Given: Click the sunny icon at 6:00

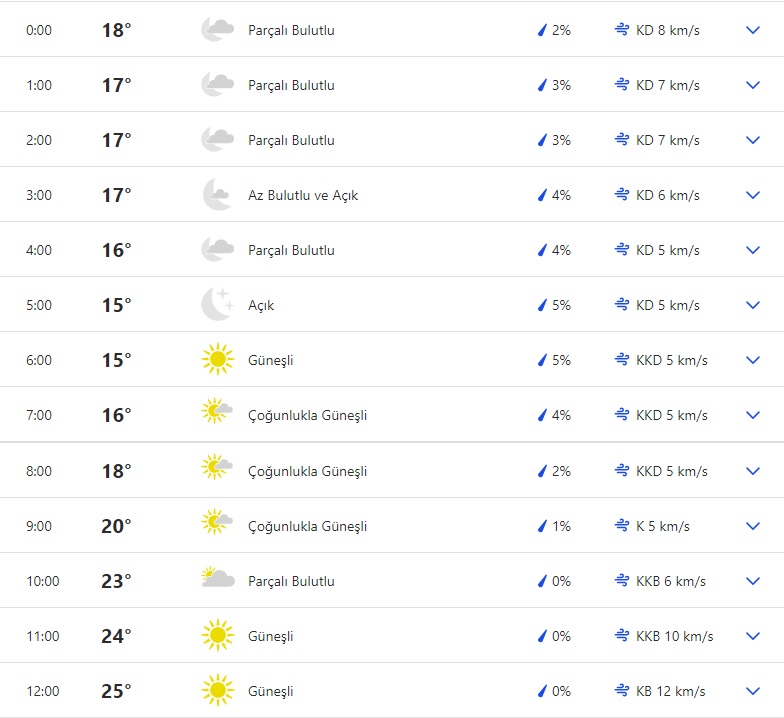Looking at the screenshot, I should pyautogui.click(x=217, y=360).
